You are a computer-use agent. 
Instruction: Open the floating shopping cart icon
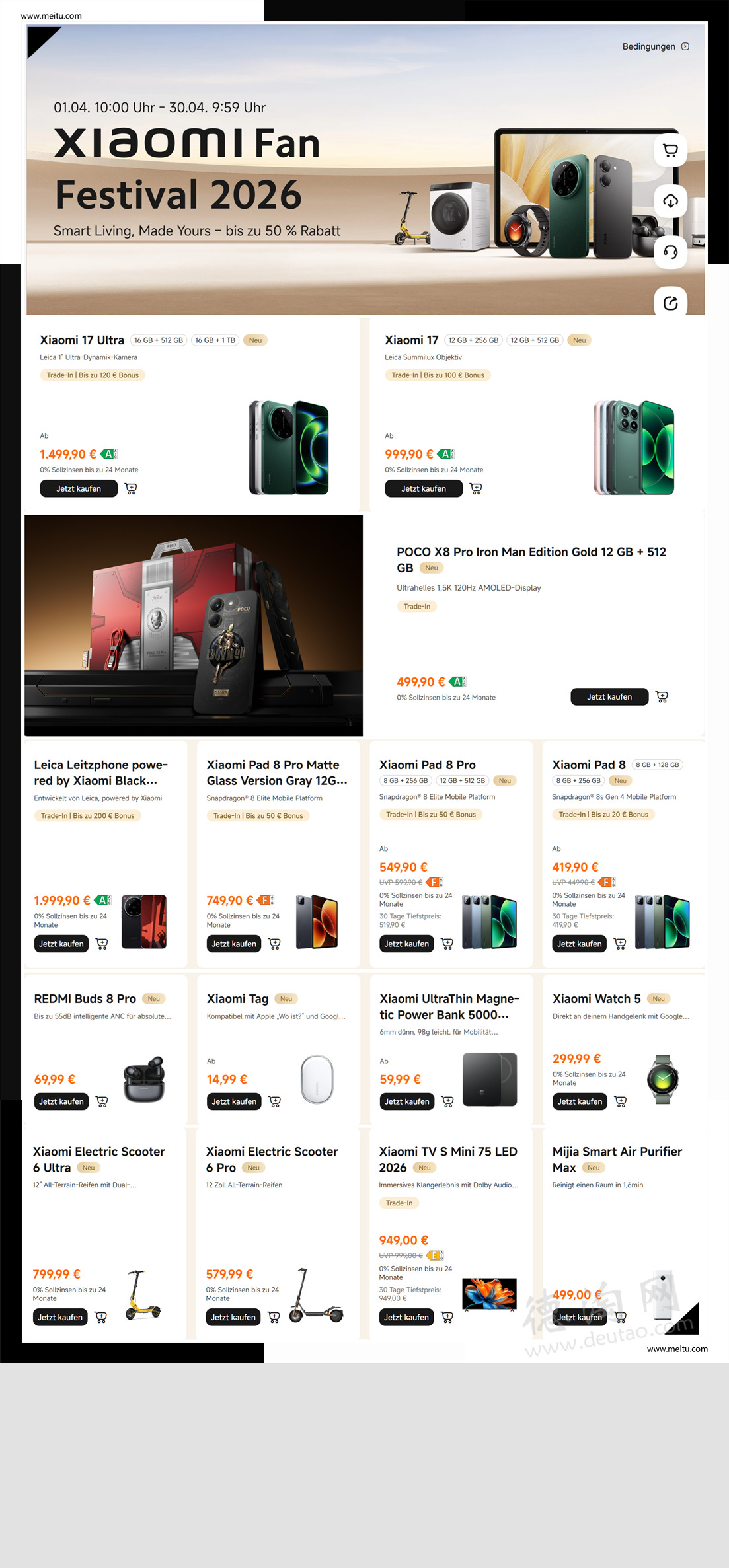click(670, 150)
